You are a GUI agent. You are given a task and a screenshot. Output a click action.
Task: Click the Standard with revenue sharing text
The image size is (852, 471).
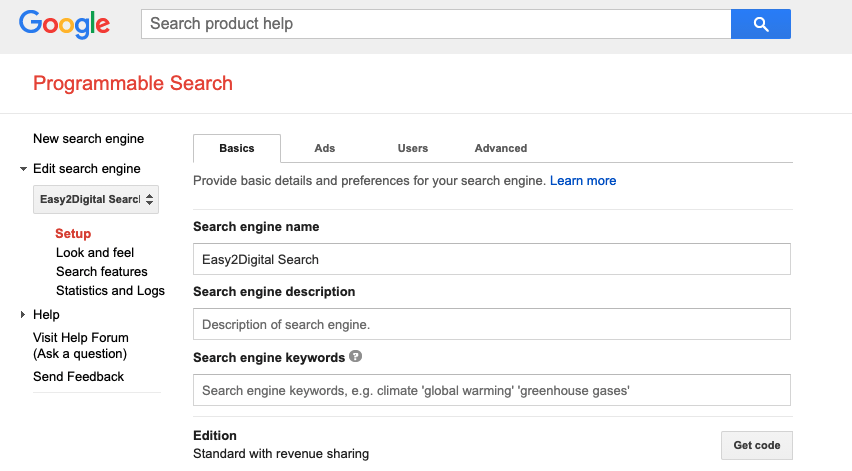coord(281,454)
